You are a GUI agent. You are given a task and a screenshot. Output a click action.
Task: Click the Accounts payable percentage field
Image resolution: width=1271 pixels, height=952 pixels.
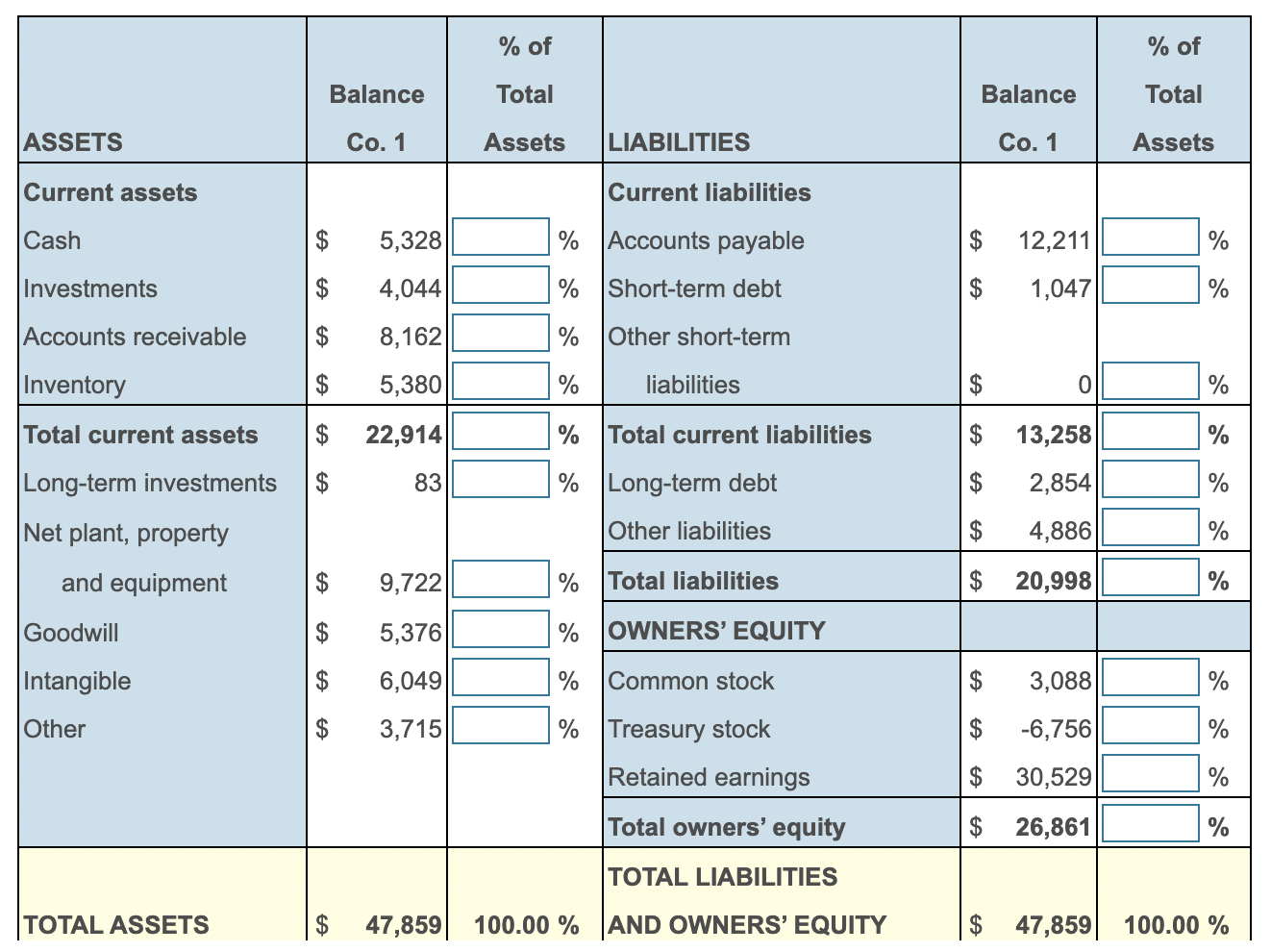pyautogui.click(x=1151, y=237)
